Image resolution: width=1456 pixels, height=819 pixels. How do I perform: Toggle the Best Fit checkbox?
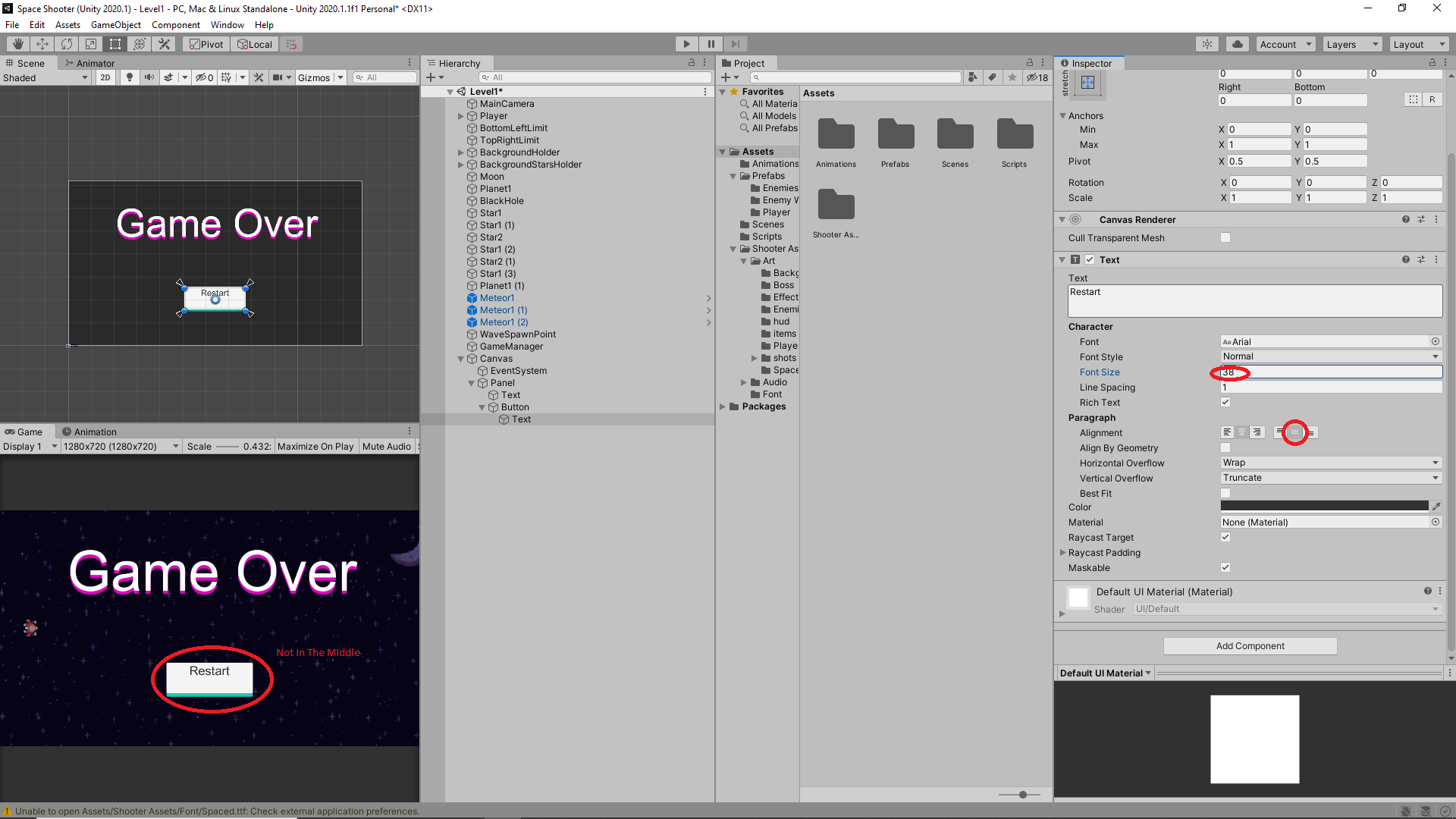pos(1225,494)
